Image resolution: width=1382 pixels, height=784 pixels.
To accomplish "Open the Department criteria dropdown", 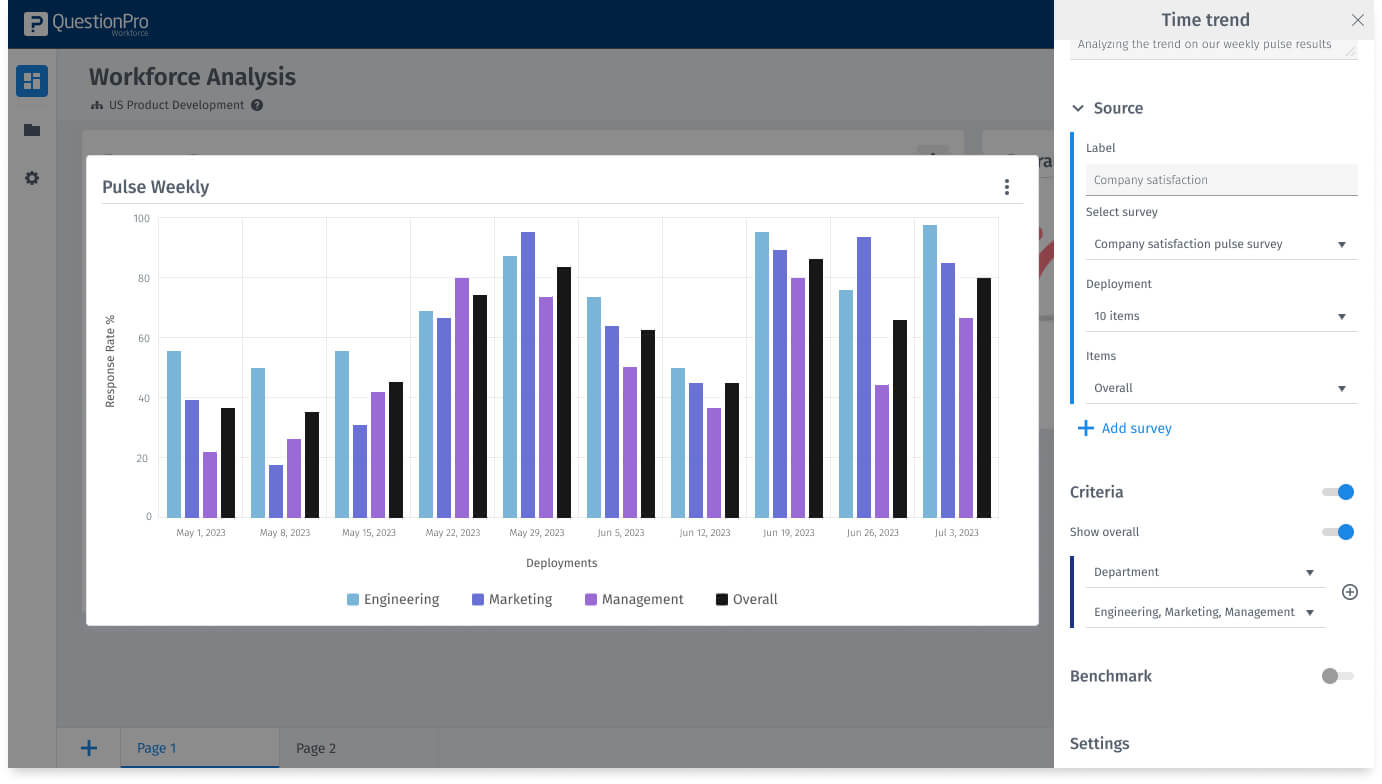I will [x=1205, y=571].
